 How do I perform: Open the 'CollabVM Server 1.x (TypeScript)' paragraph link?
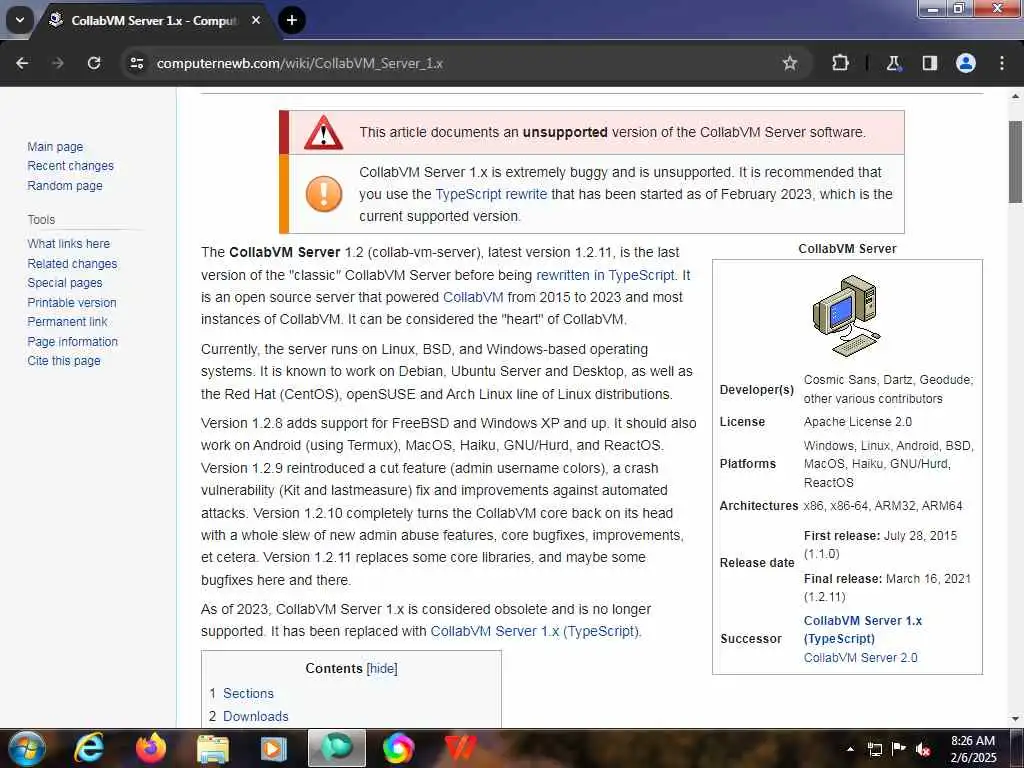click(x=536, y=632)
